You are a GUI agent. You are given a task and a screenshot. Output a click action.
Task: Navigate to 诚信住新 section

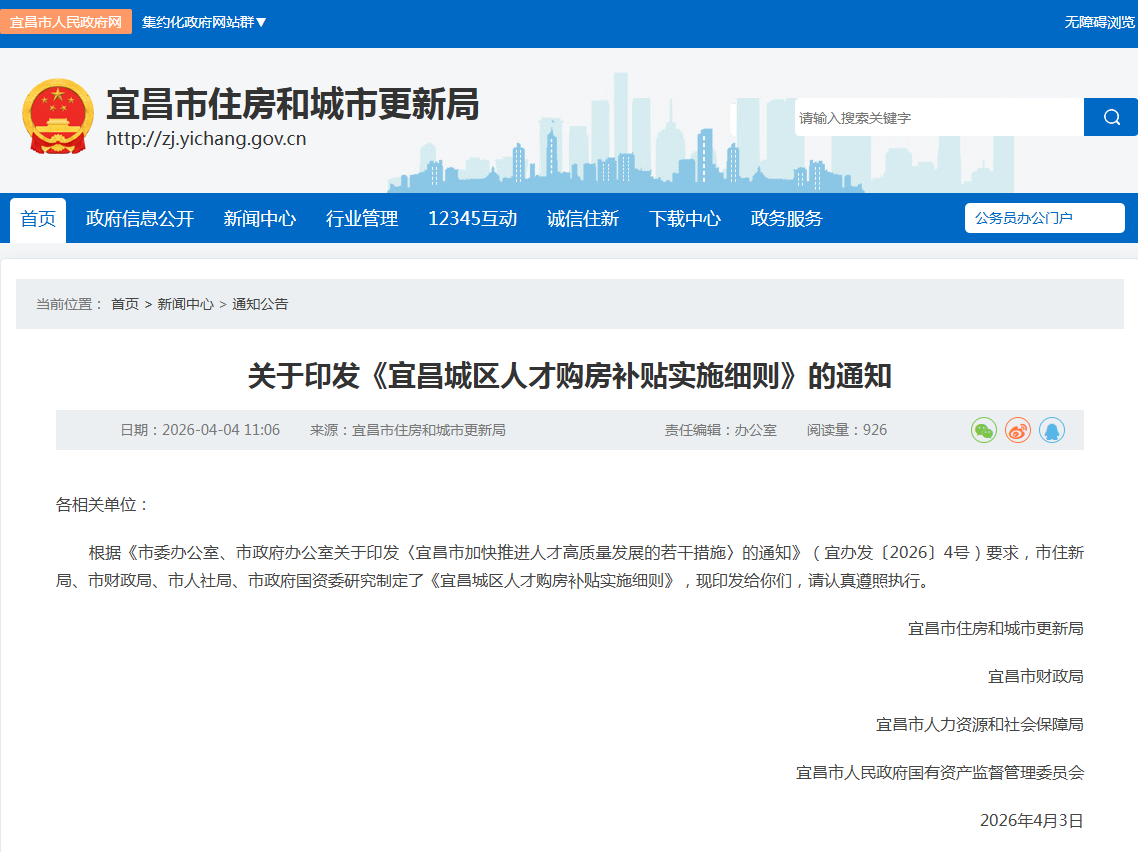pyautogui.click(x=583, y=219)
